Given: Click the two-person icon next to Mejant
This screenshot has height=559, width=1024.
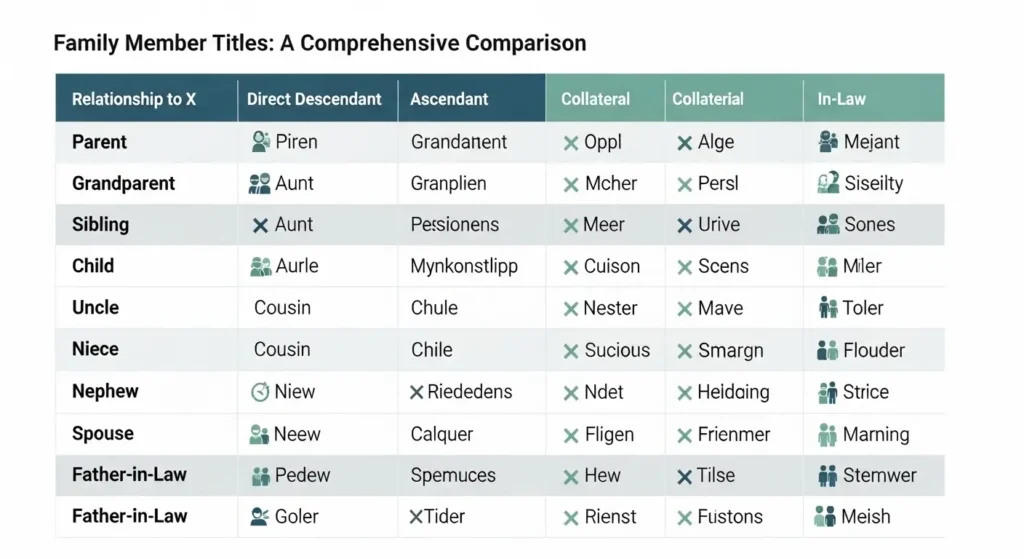Looking at the screenshot, I should point(827,142).
